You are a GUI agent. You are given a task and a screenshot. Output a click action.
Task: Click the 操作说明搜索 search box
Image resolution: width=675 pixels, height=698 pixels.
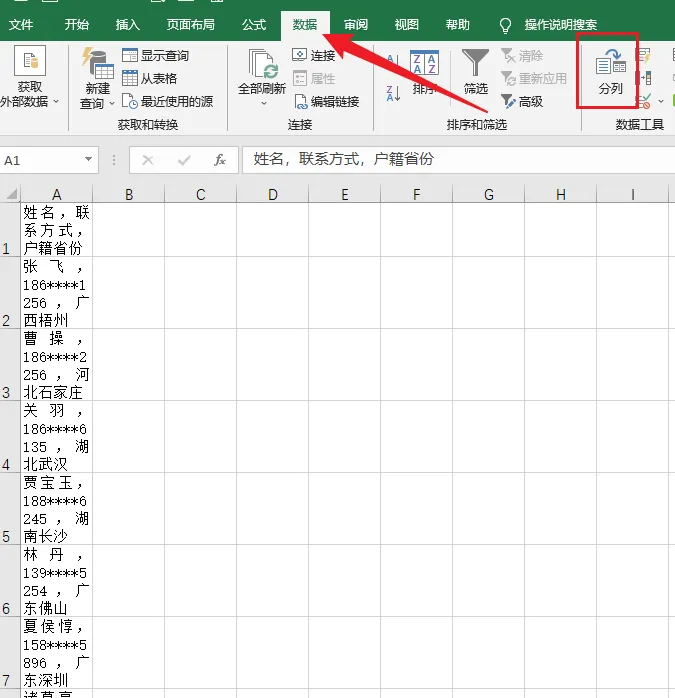coord(561,25)
